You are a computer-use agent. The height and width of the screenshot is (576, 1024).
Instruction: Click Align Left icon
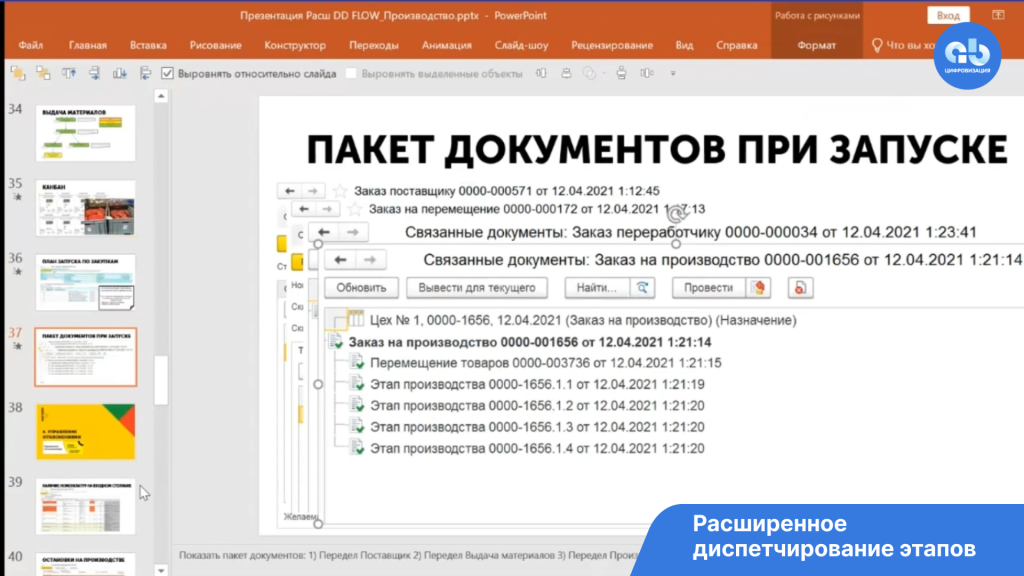click(145, 74)
